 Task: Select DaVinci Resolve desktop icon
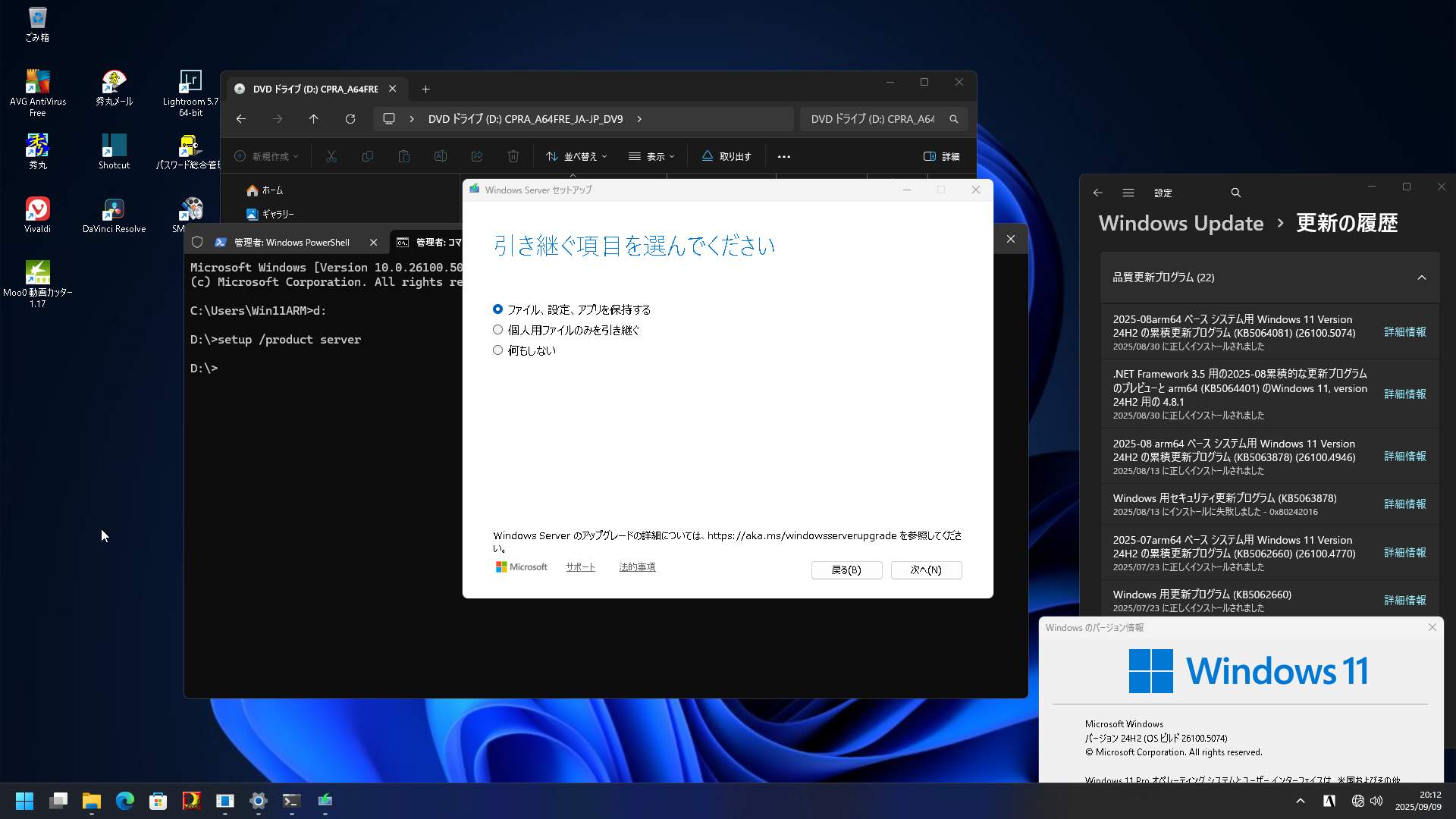pyautogui.click(x=114, y=215)
